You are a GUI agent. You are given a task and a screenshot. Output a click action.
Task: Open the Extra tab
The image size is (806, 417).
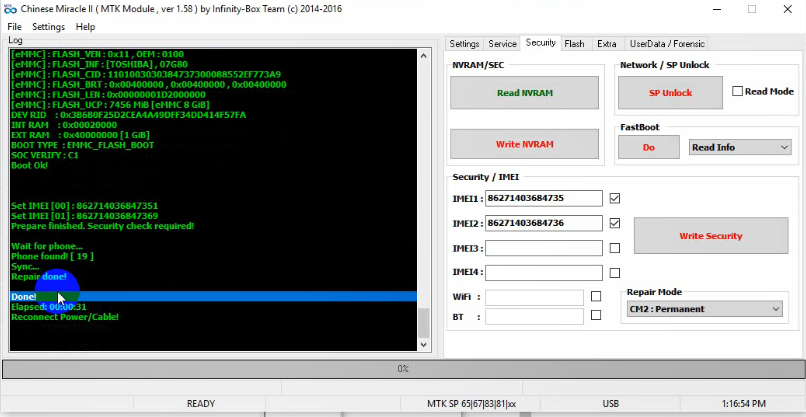coord(607,44)
